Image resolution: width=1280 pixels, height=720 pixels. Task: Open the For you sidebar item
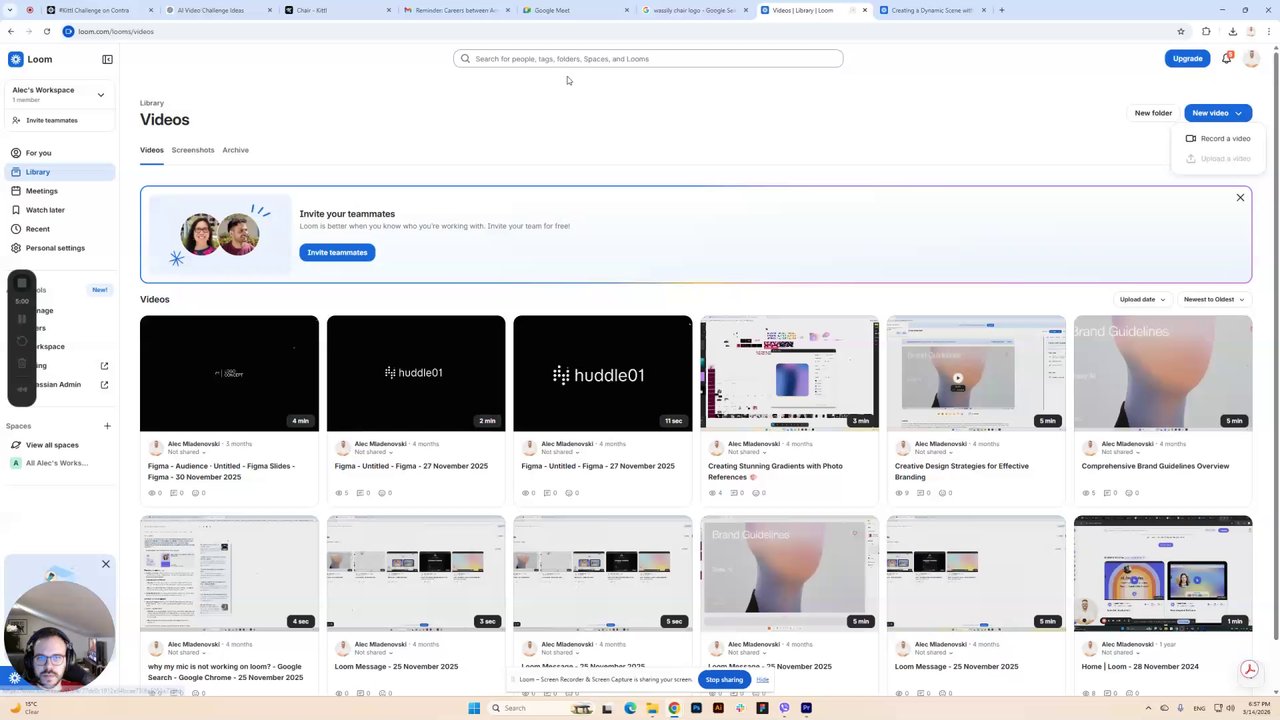coord(59,153)
